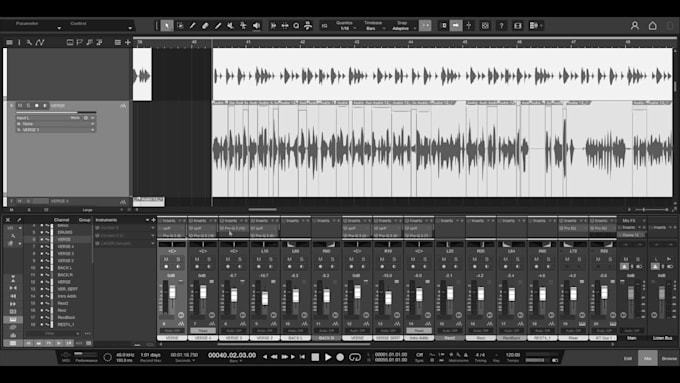This screenshot has height=383, width=680.
Task: Open the track list hamburger icon
Action: click(9, 42)
